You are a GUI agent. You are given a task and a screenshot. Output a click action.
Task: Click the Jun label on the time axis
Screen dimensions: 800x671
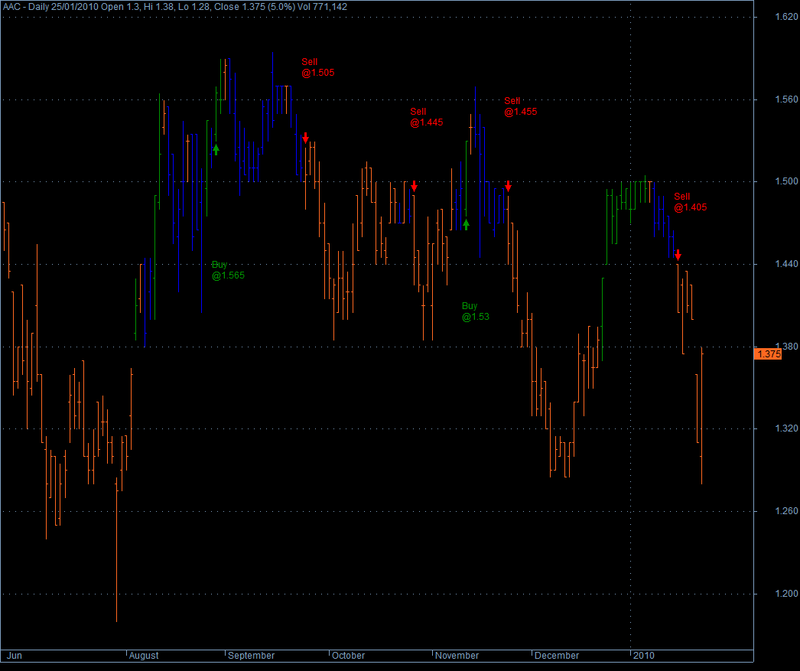pos(14,655)
